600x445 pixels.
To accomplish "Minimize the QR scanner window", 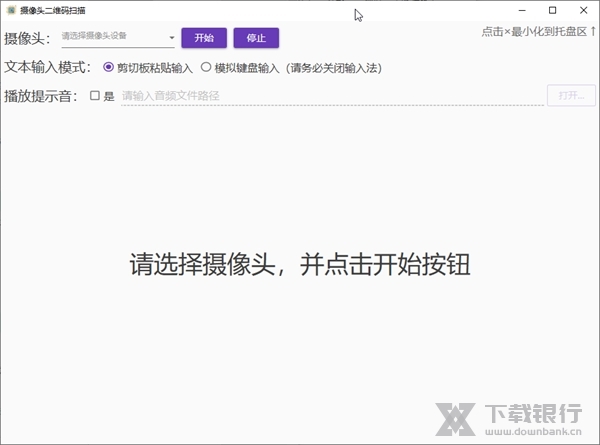I will click(522, 10).
